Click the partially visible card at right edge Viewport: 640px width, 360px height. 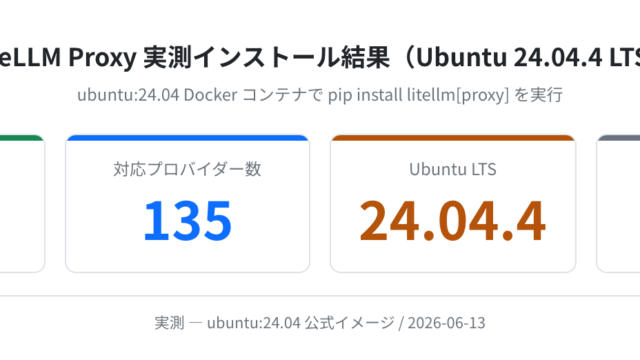(x=618, y=204)
